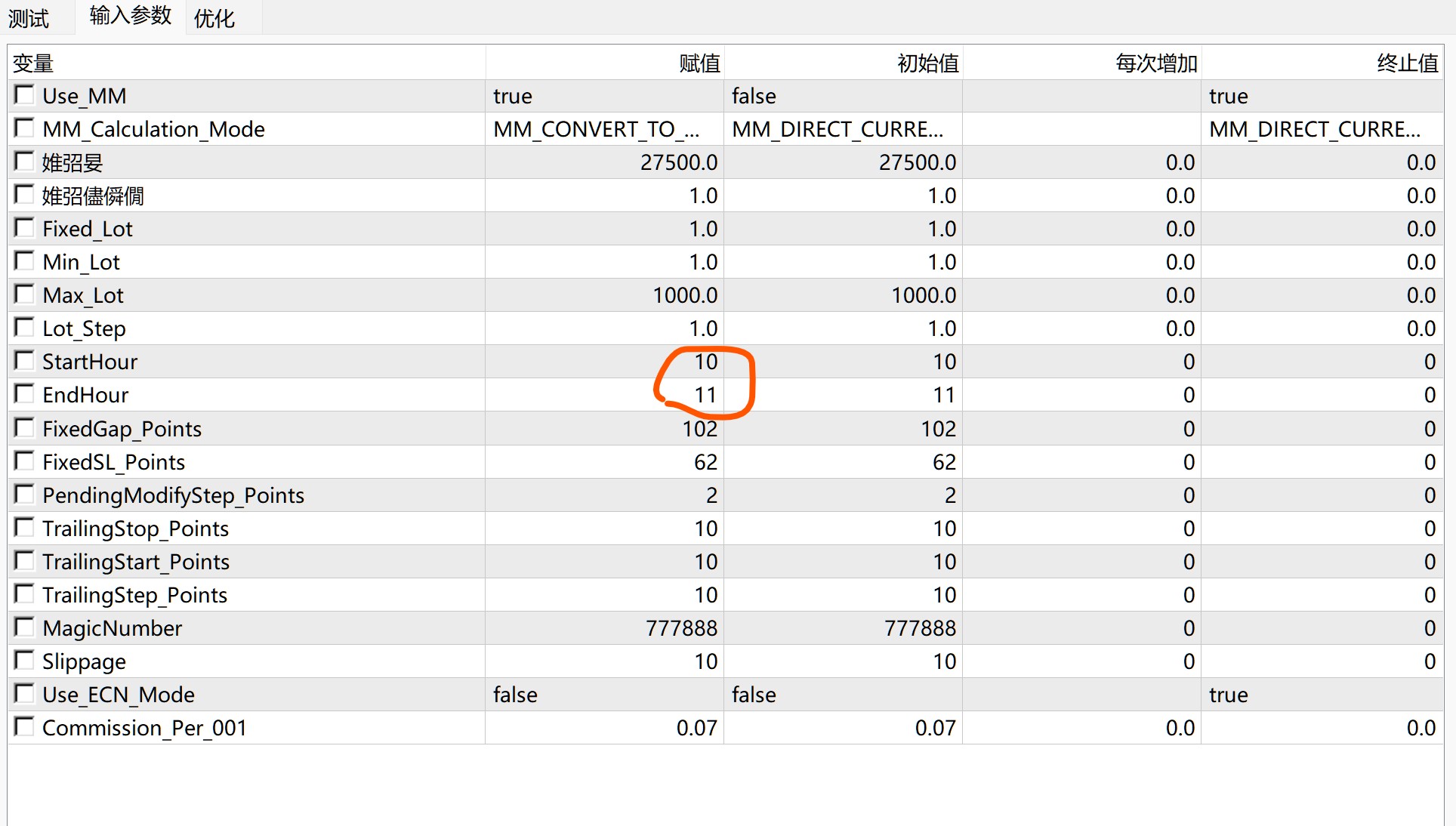Open the 优化 tab
The width and height of the screenshot is (1456, 826).
[x=214, y=18]
